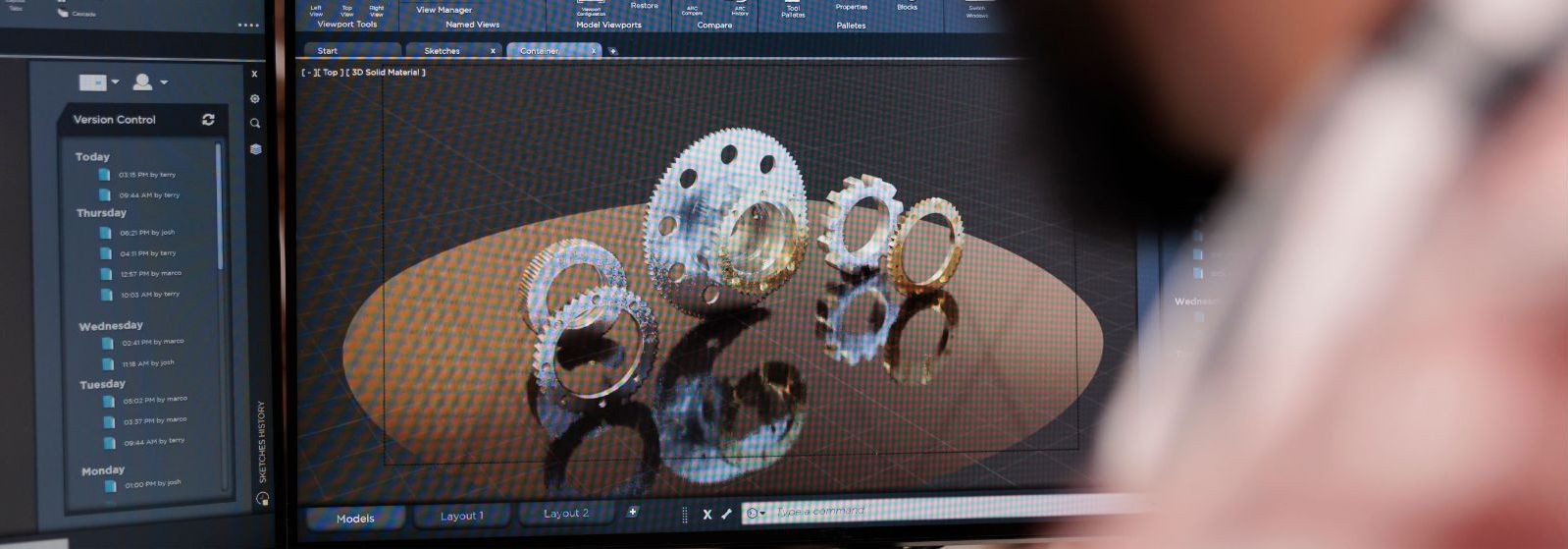Open command line customize wrench icon

pos(726,514)
